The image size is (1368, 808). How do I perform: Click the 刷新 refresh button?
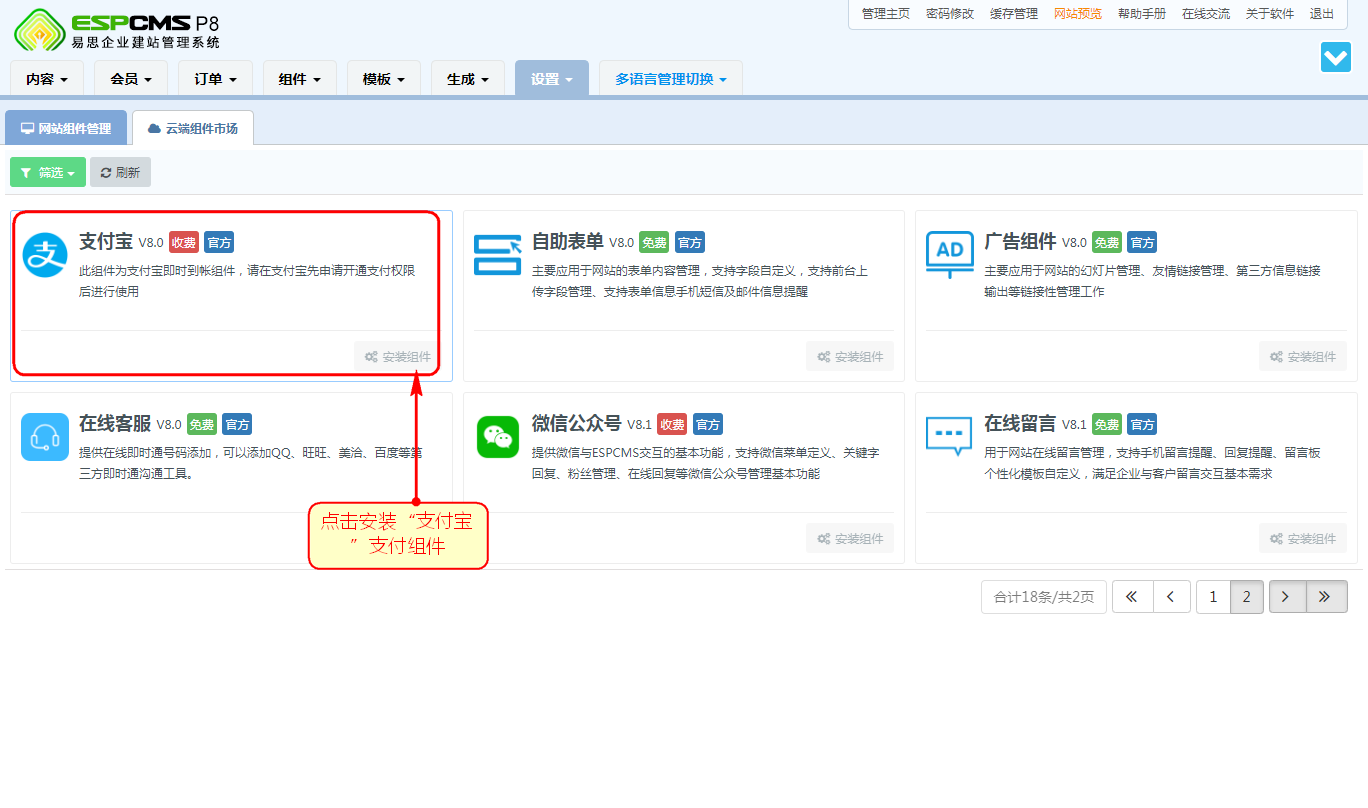[120, 172]
